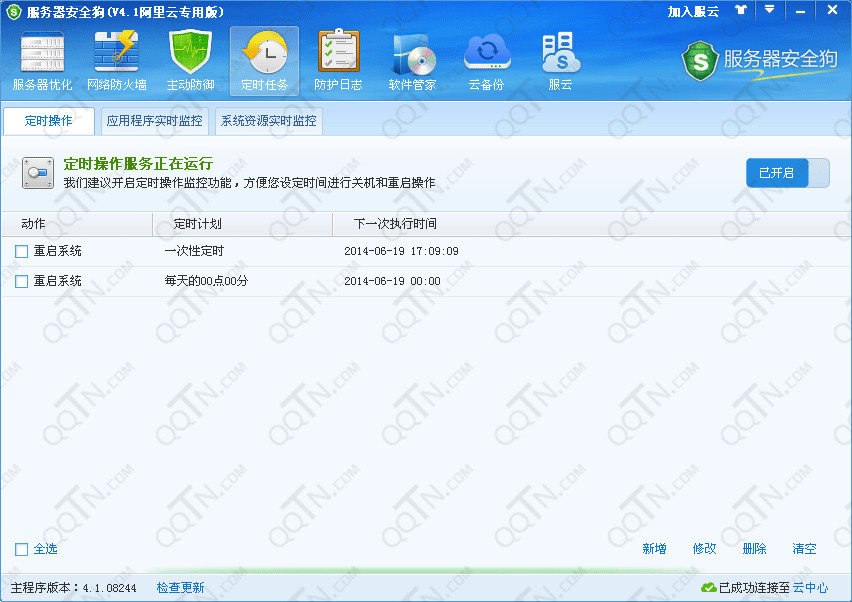Open the title bar dropdown menu arrow
The image size is (852, 602).
(x=769, y=10)
